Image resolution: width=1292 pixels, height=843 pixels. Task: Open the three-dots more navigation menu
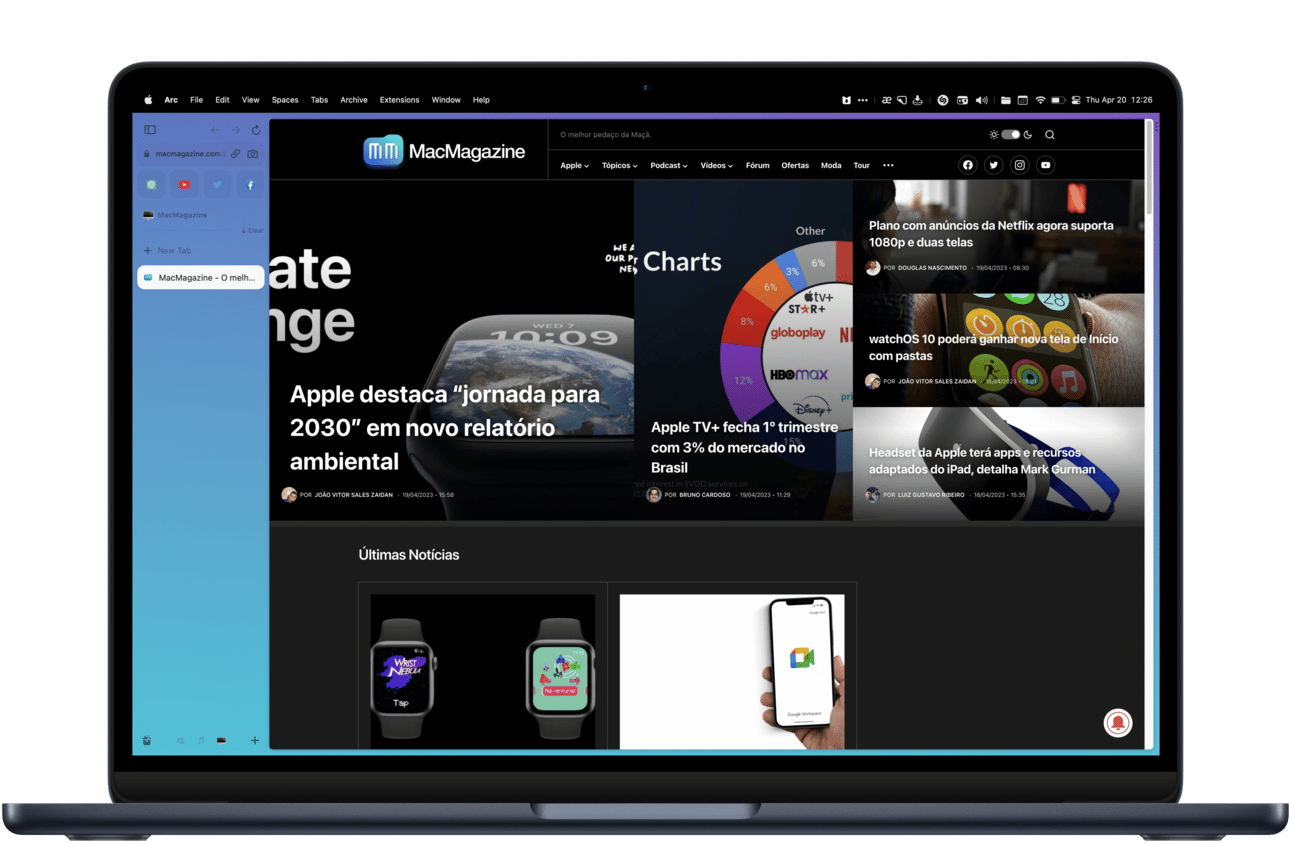click(888, 166)
